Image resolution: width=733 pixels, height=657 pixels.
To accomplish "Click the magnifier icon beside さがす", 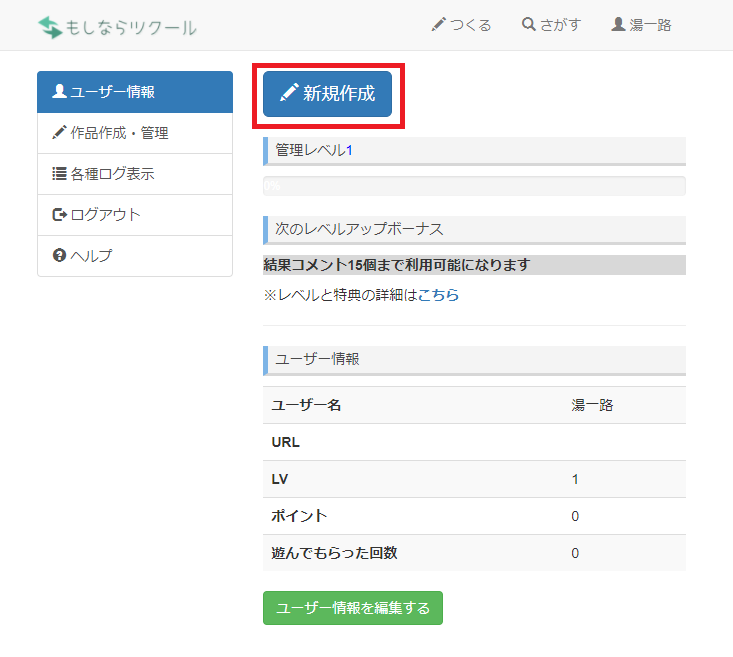I will (x=529, y=24).
